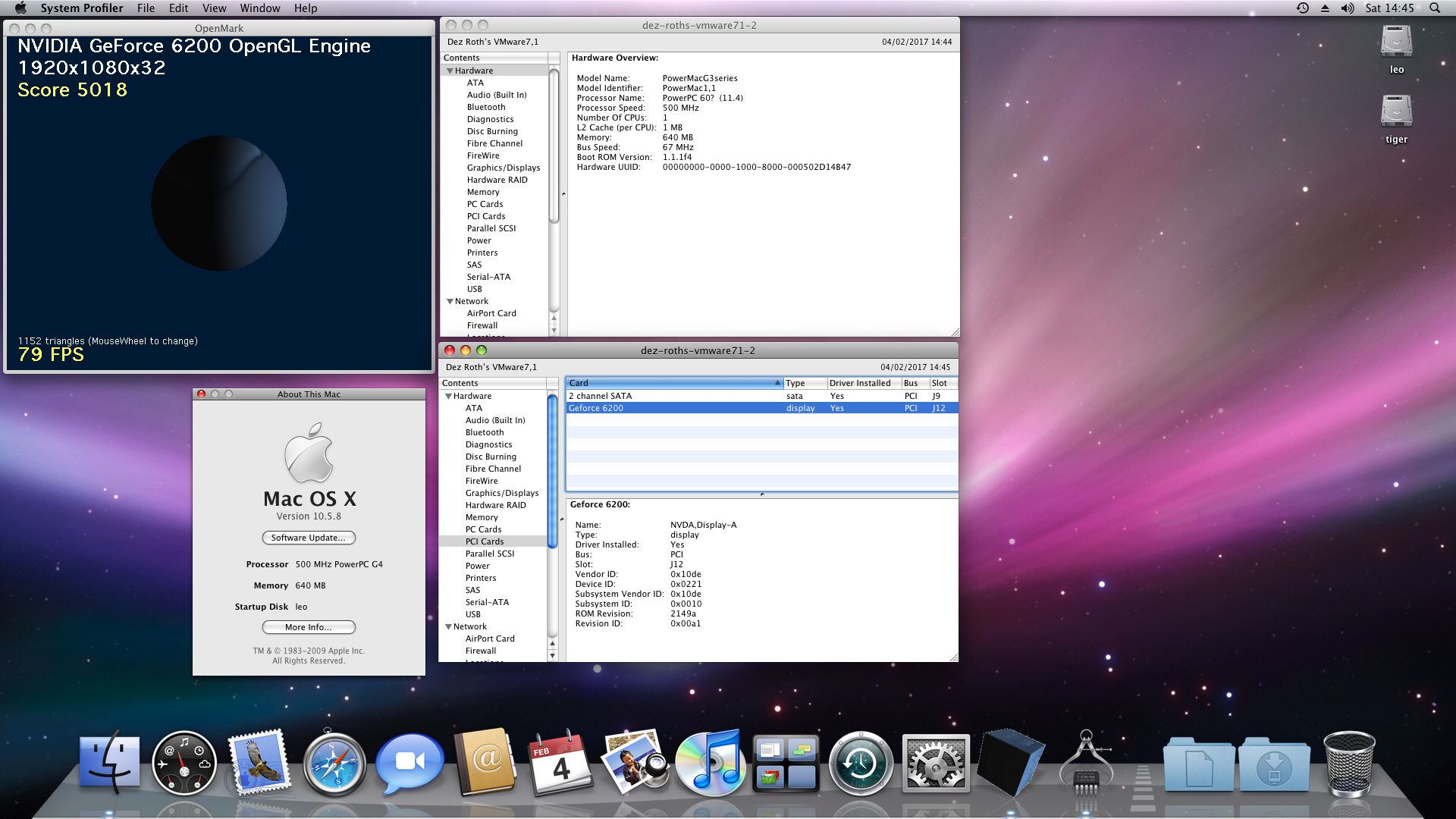Open System Preferences gear in Dock
The height and width of the screenshot is (819, 1456).
pos(936,763)
